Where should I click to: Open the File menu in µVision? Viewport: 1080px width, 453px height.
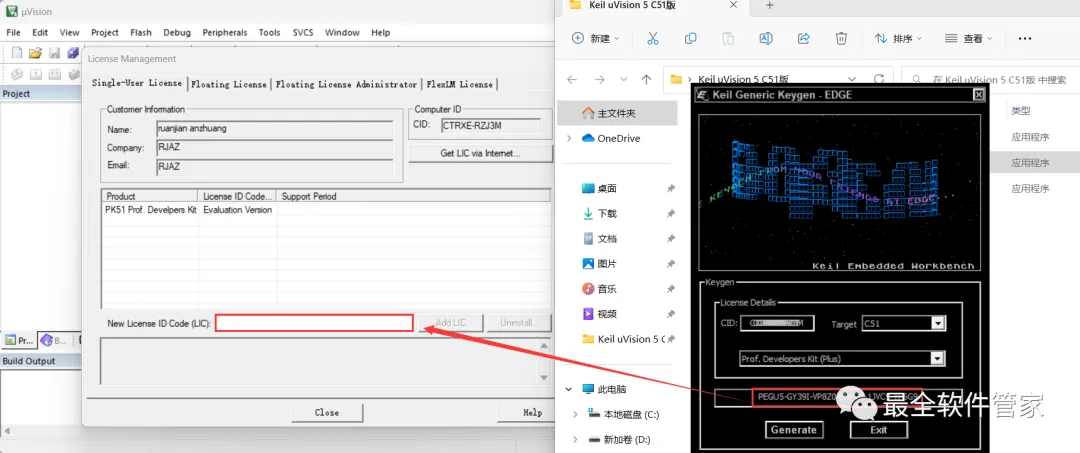point(14,32)
